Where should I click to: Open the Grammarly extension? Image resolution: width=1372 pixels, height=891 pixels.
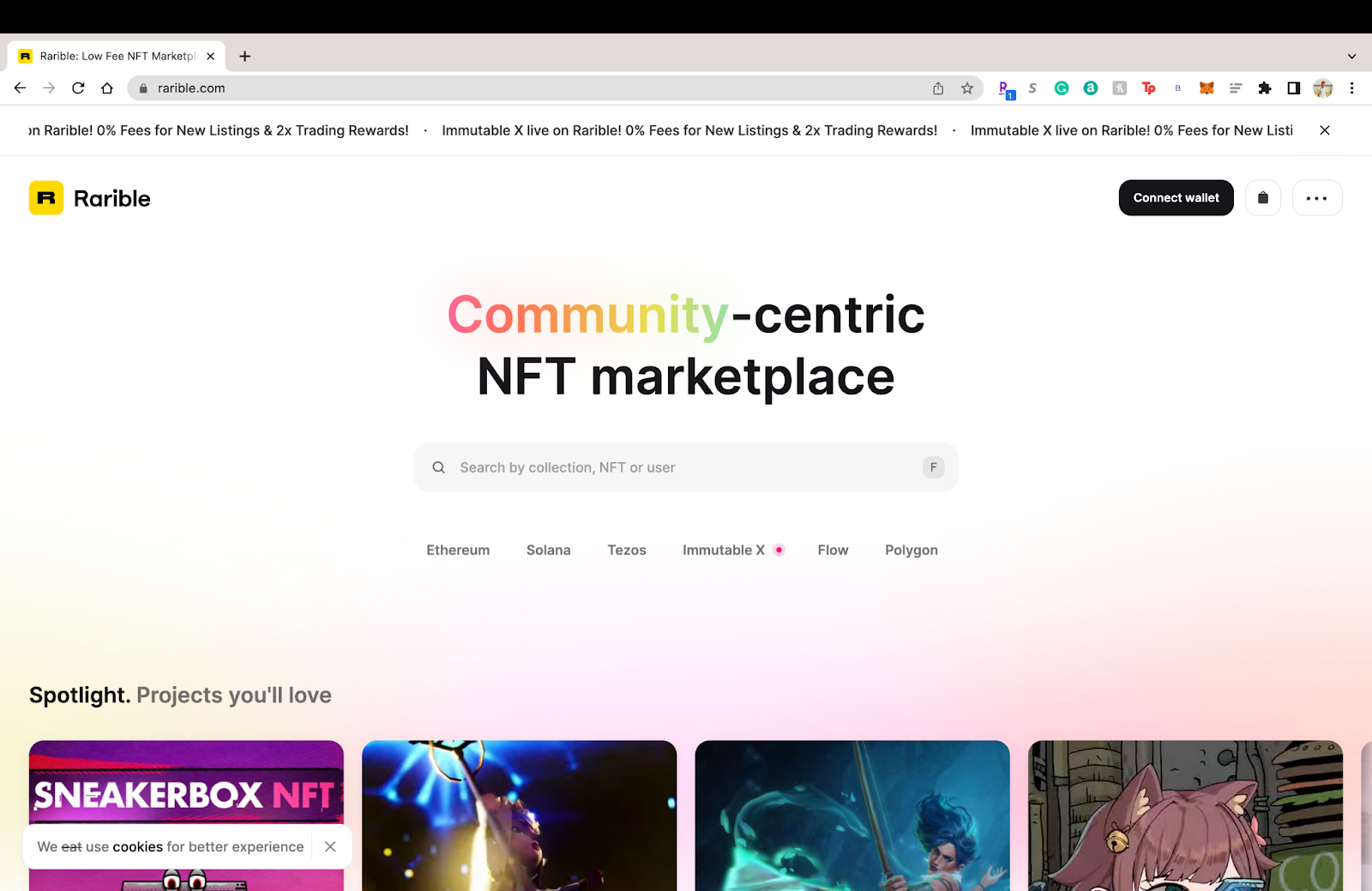pyautogui.click(x=1062, y=88)
